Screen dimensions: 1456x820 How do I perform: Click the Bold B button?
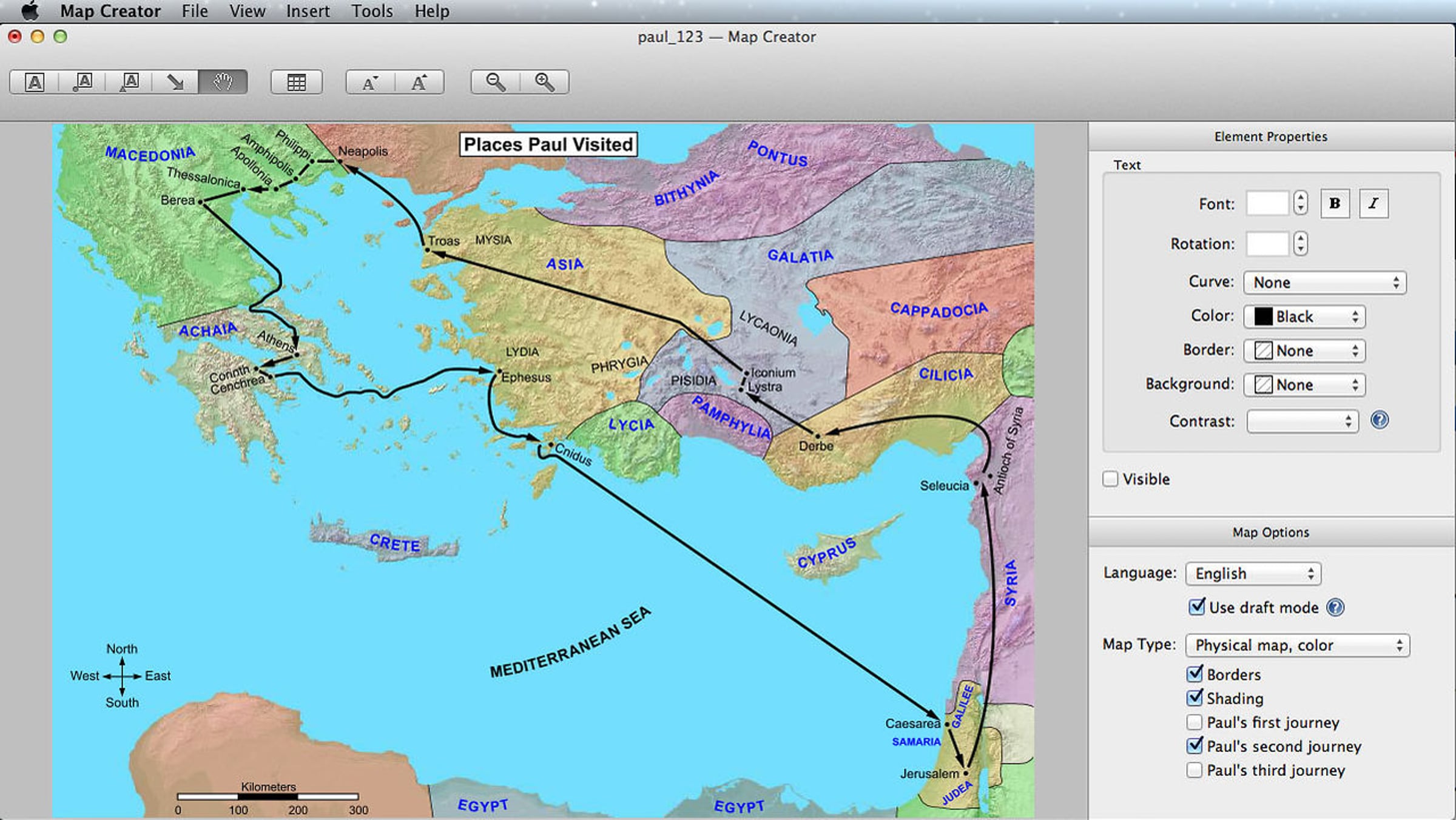(1335, 204)
